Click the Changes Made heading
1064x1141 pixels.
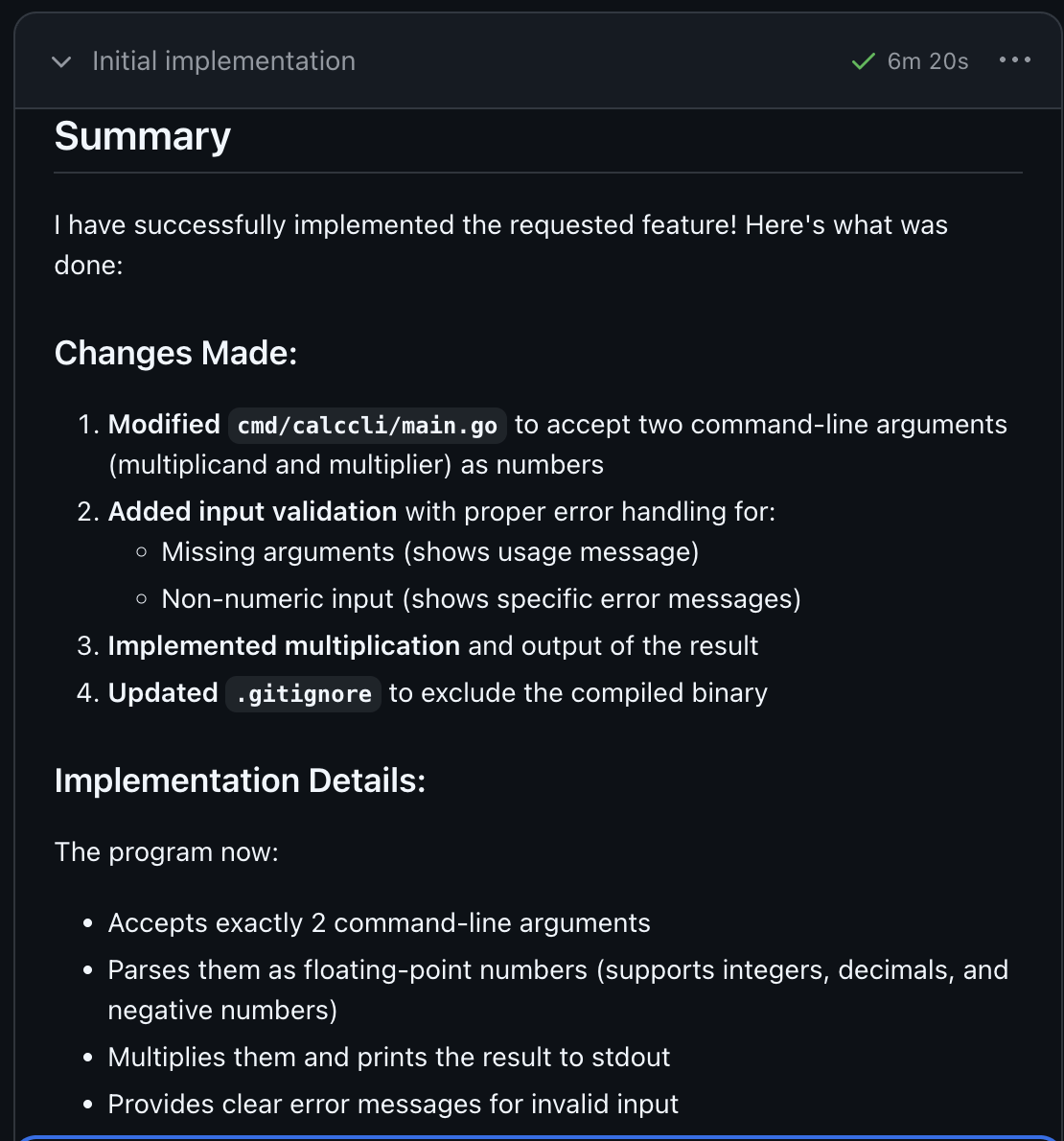point(175,353)
